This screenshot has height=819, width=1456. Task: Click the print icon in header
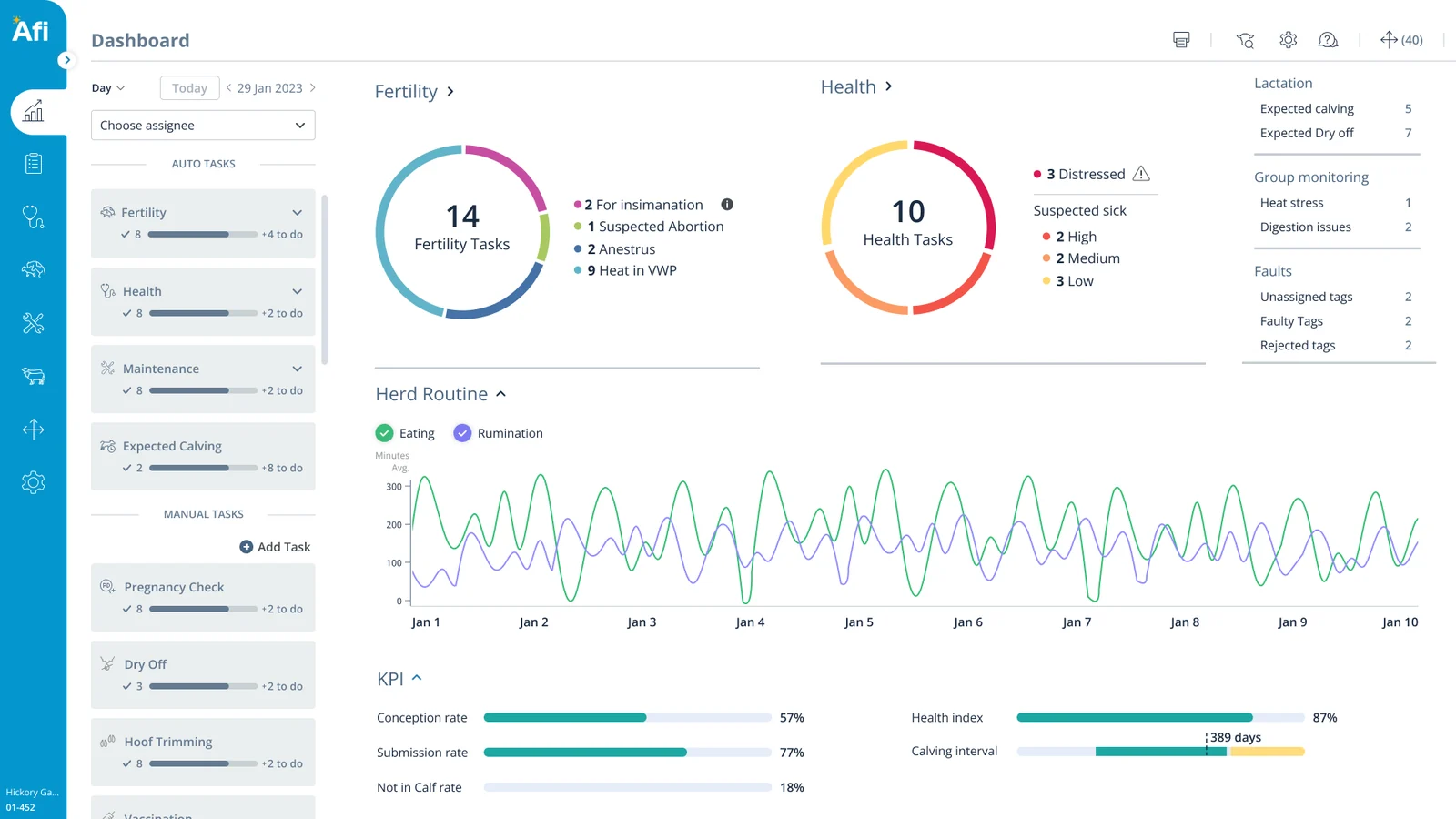pyautogui.click(x=1181, y=39)
